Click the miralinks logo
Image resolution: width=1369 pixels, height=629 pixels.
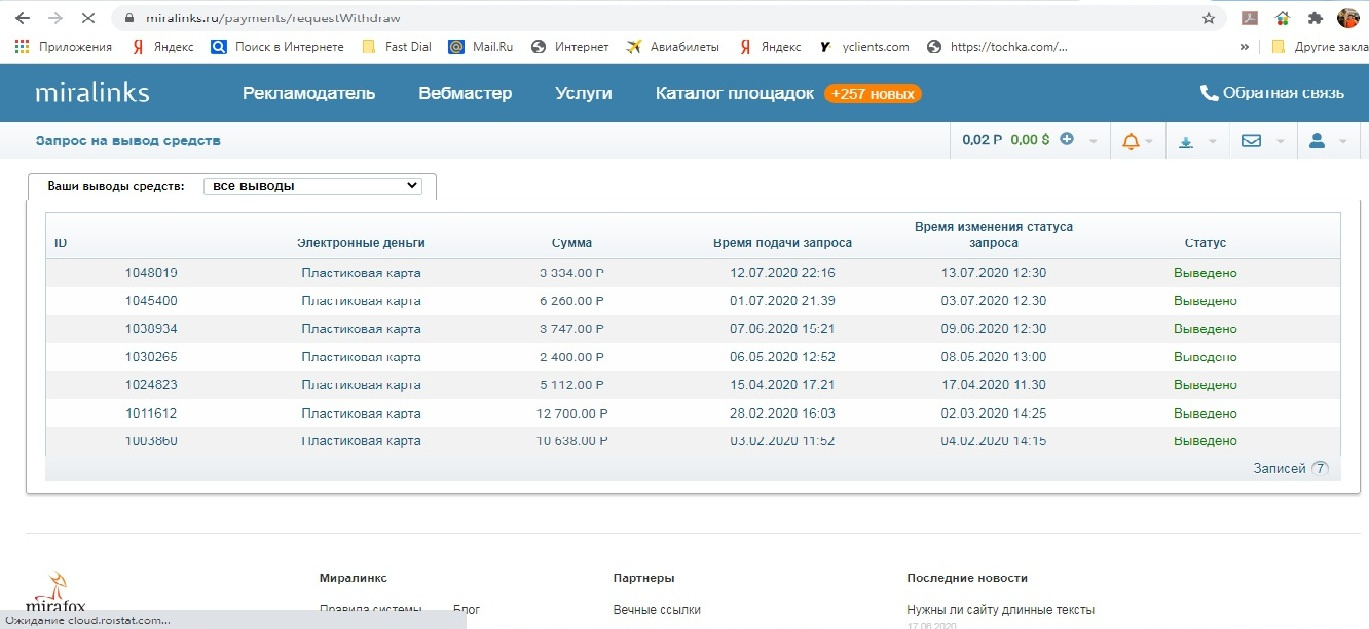92,93
